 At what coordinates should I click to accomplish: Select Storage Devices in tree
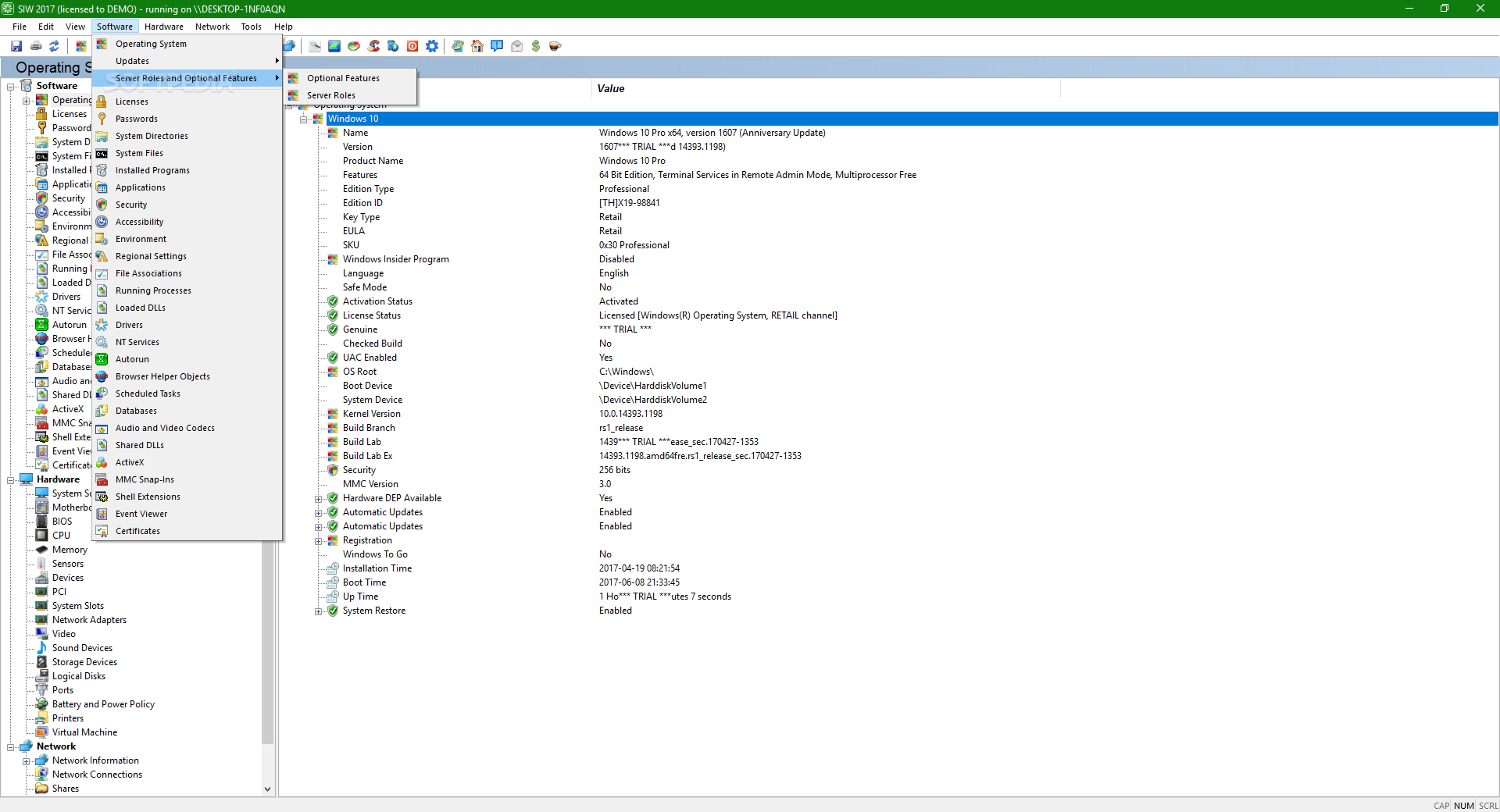click(84, 662)
